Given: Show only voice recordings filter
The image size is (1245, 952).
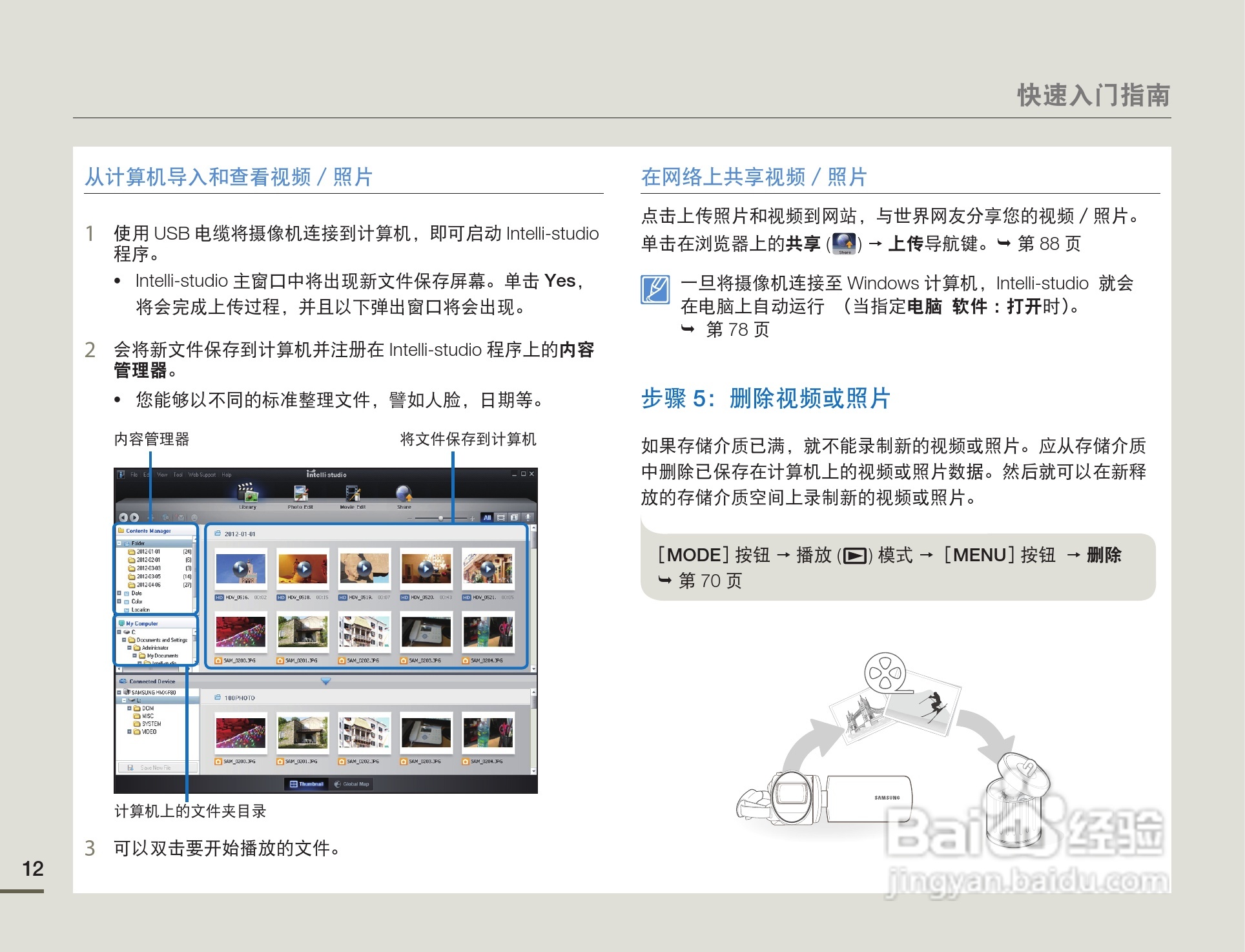Looking at the screenshot, I should click(528, 517).
